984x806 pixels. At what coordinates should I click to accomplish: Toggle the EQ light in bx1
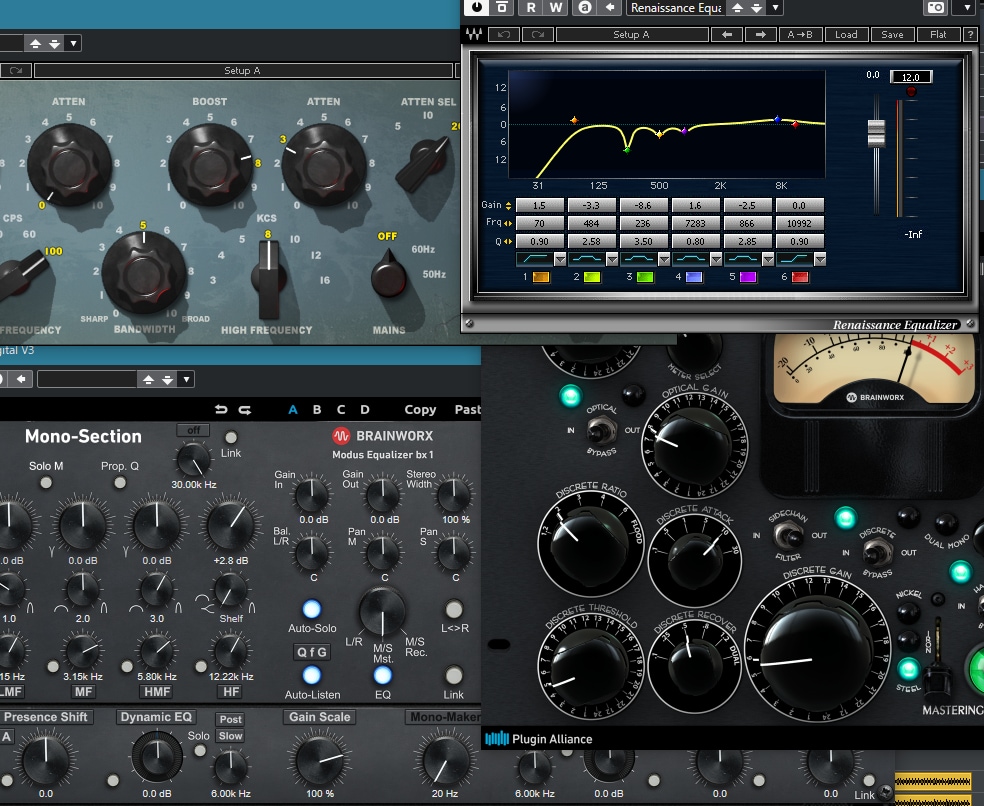382,675
